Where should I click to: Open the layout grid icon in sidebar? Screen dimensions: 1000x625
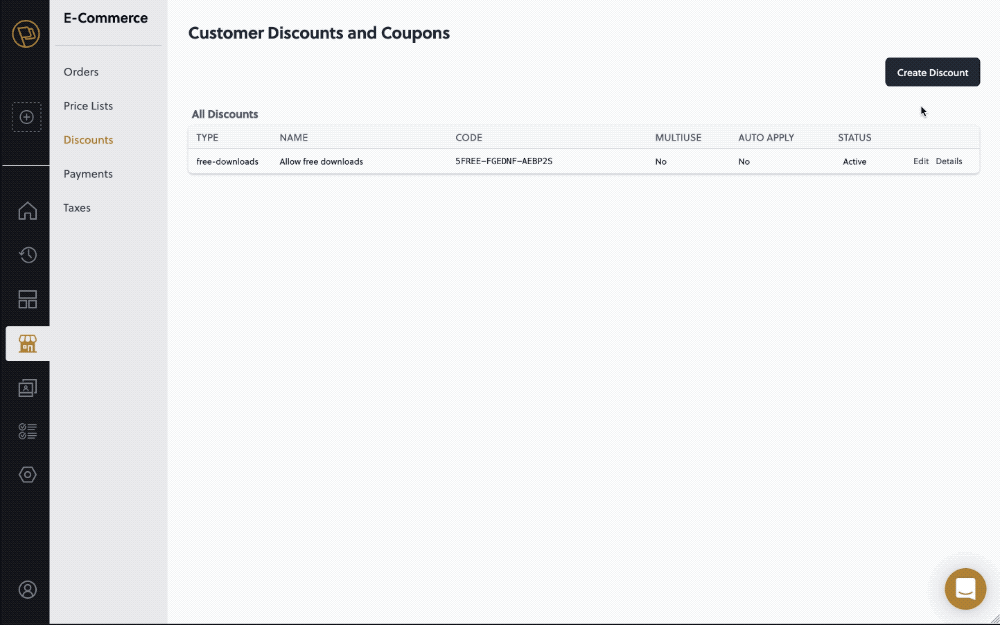(28, 299)
